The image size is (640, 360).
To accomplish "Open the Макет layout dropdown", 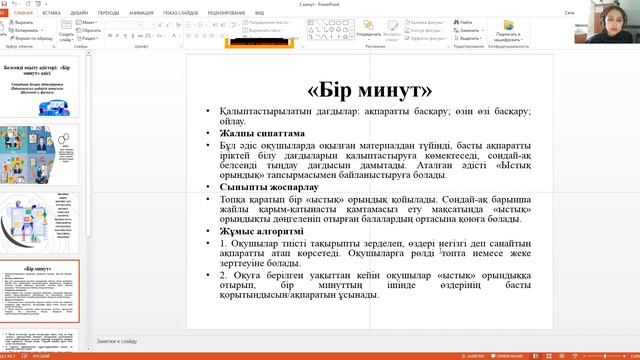I will (87, 22).
